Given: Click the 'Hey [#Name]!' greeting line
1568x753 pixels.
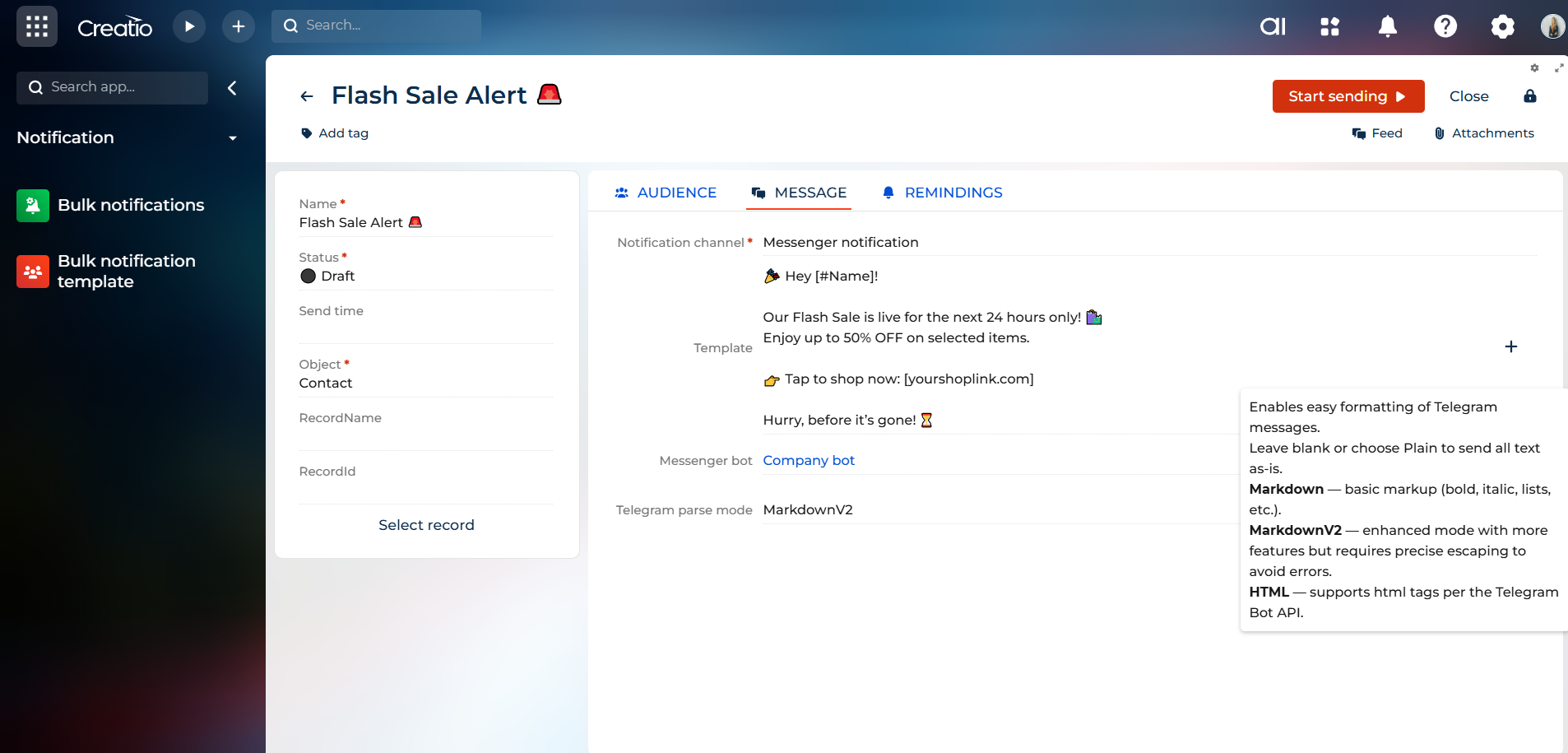Looking at the screenshot, I should click(x=821, y=276).
